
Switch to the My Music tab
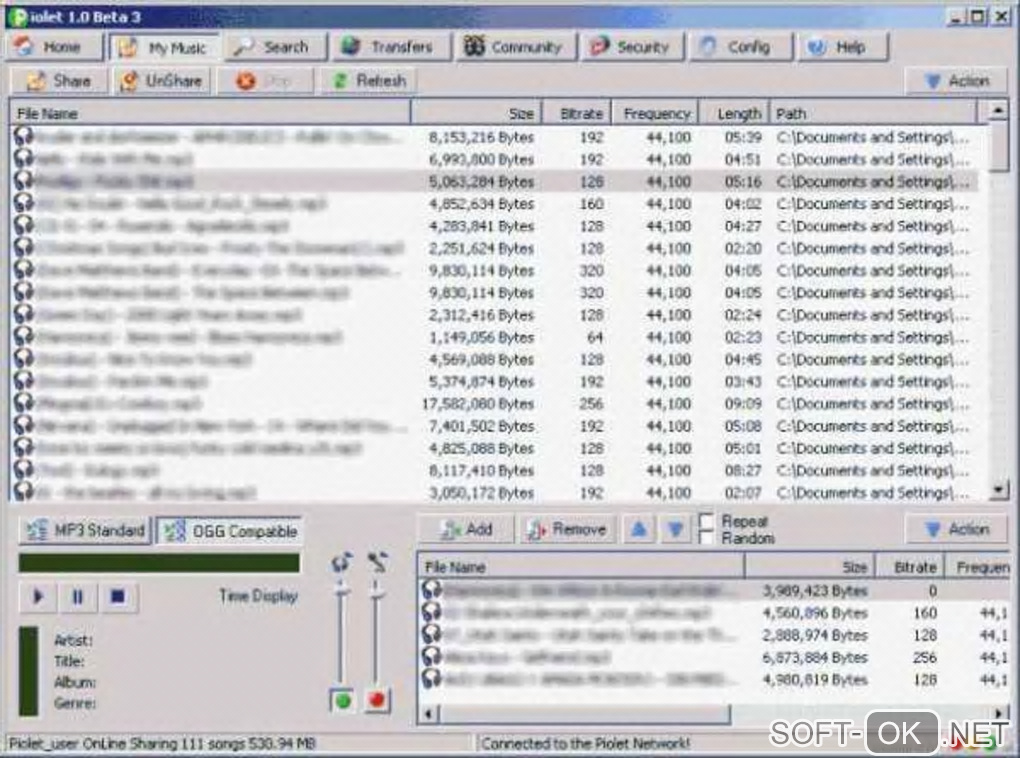pyautogui.click(x=165, y=47)
